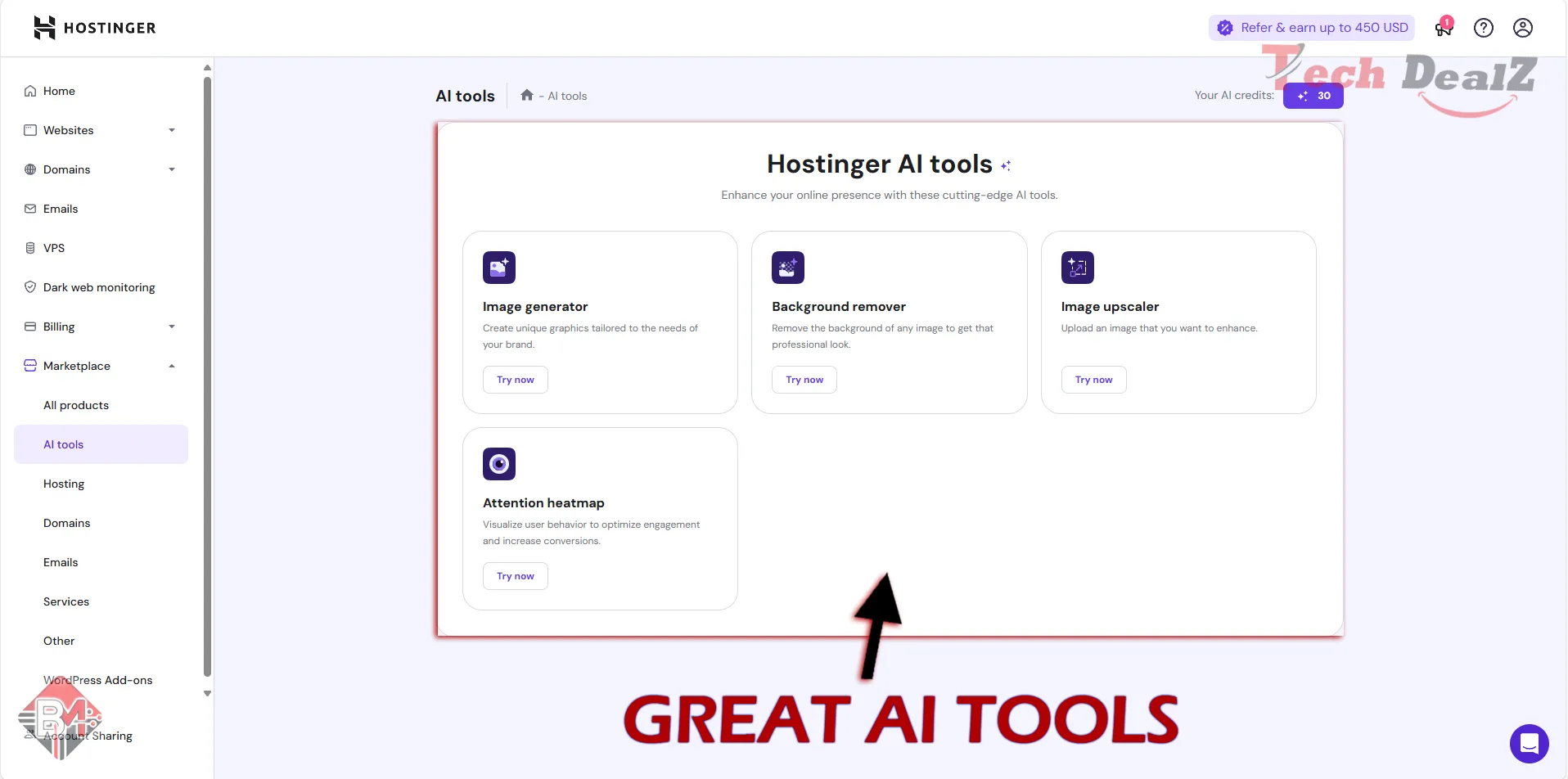Click the sidebar vertical scrollbar thumb

tap(208, 376)
